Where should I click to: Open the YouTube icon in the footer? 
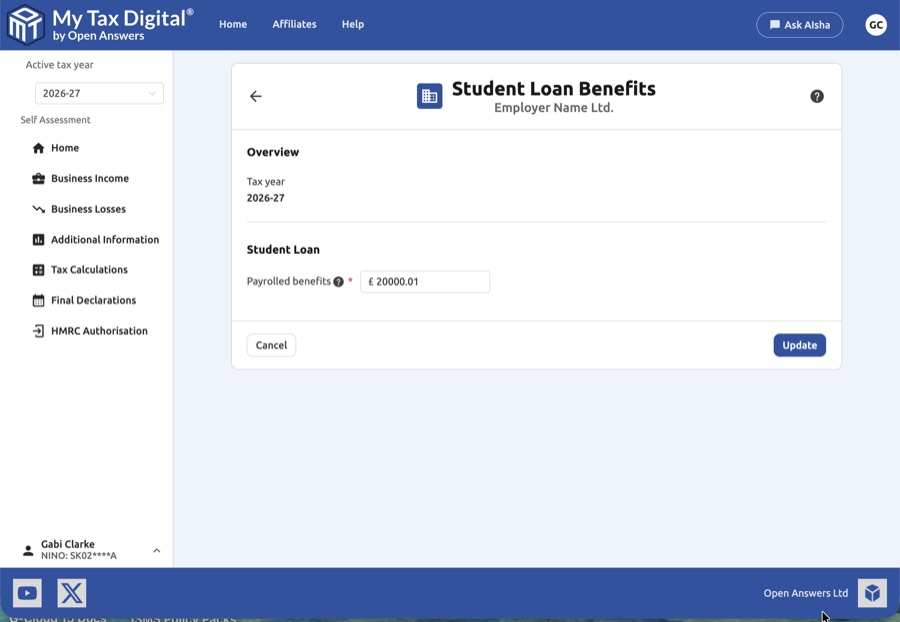(x=27, y=592)
